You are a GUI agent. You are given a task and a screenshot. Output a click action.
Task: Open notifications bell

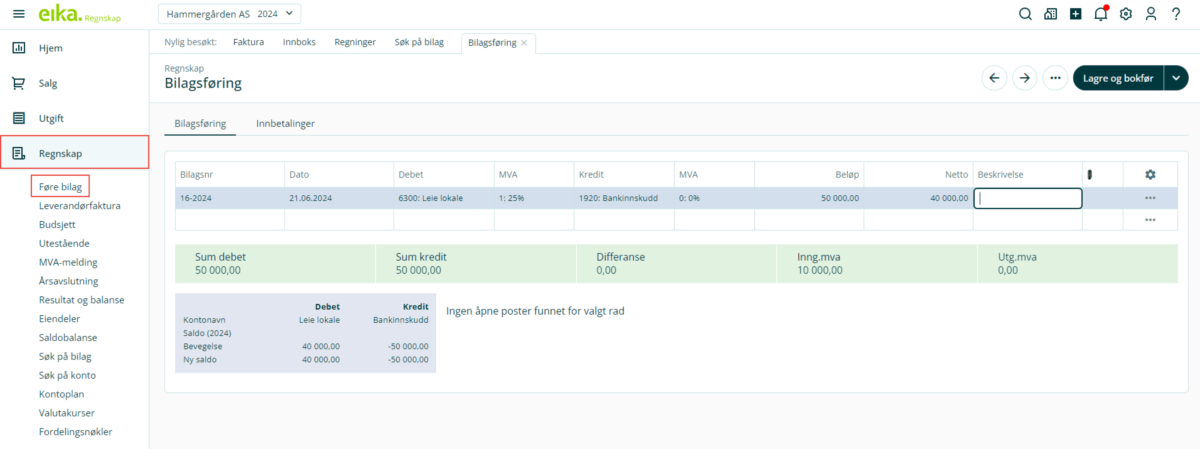1101,14
